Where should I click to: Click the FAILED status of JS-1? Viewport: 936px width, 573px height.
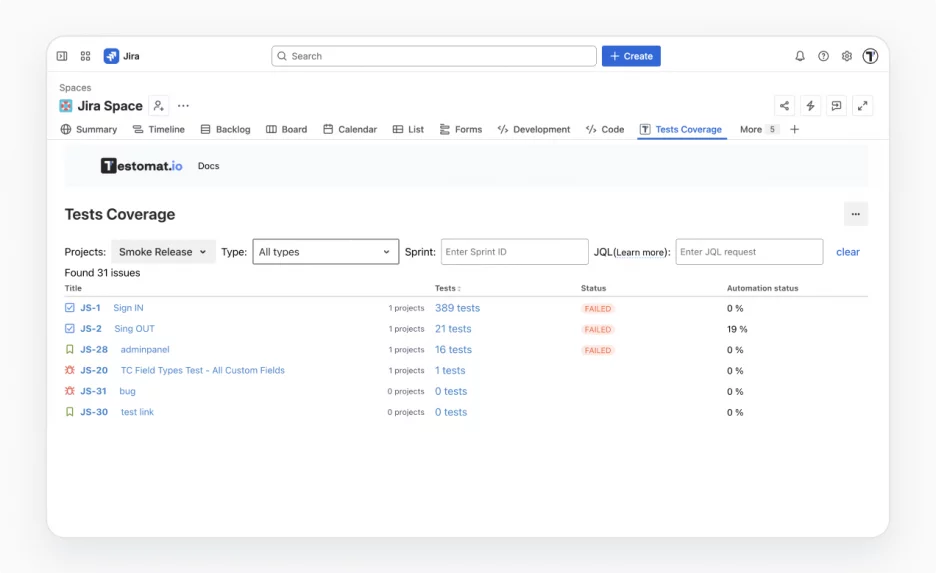598,309
